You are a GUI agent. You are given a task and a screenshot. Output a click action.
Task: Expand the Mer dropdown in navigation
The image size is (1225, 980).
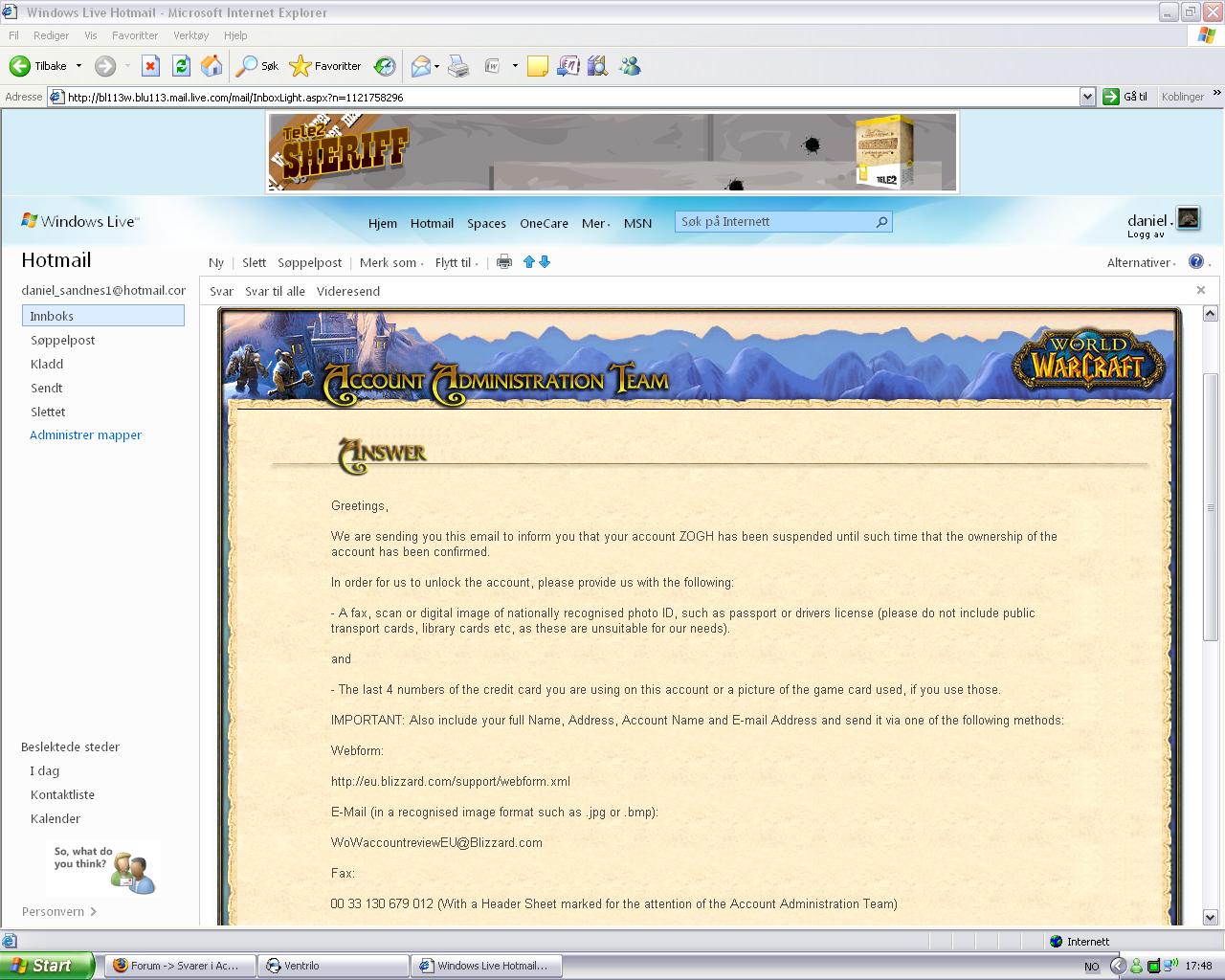pos(595,223)
